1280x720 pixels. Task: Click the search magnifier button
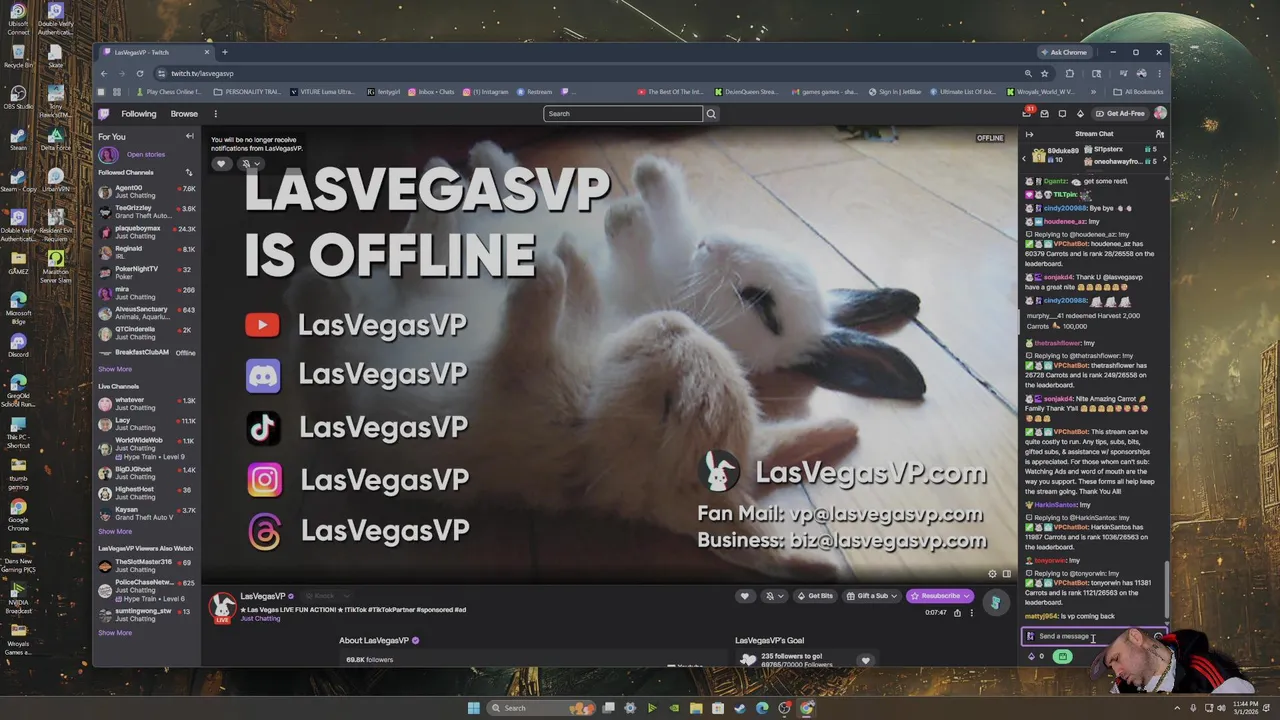click(711, 114)
